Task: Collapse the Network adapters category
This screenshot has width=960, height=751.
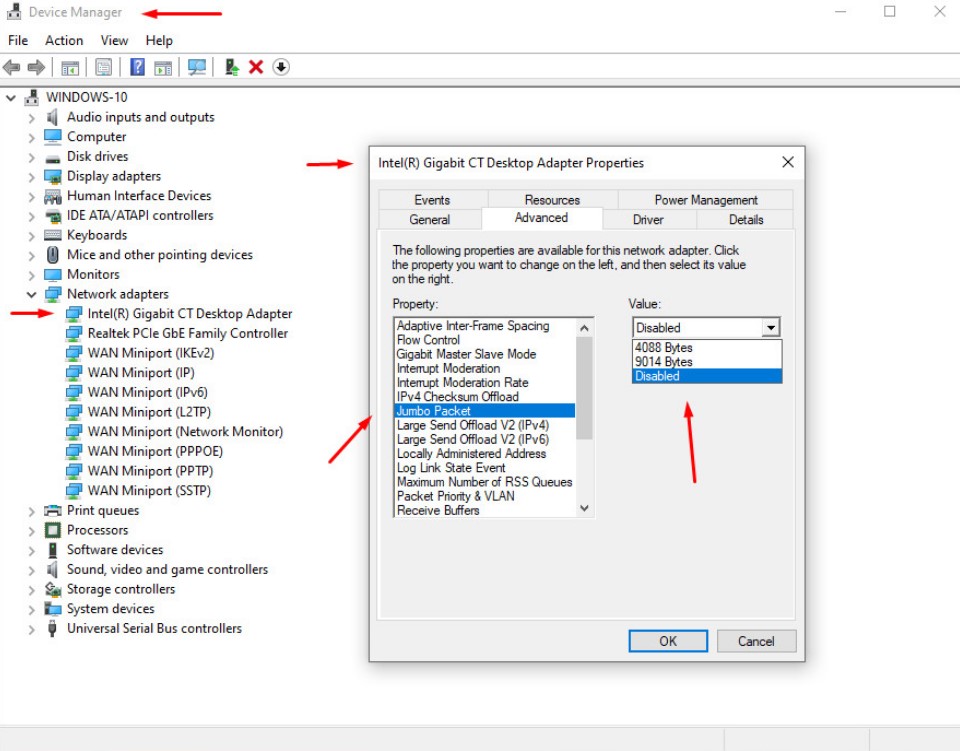Action: 32,294
